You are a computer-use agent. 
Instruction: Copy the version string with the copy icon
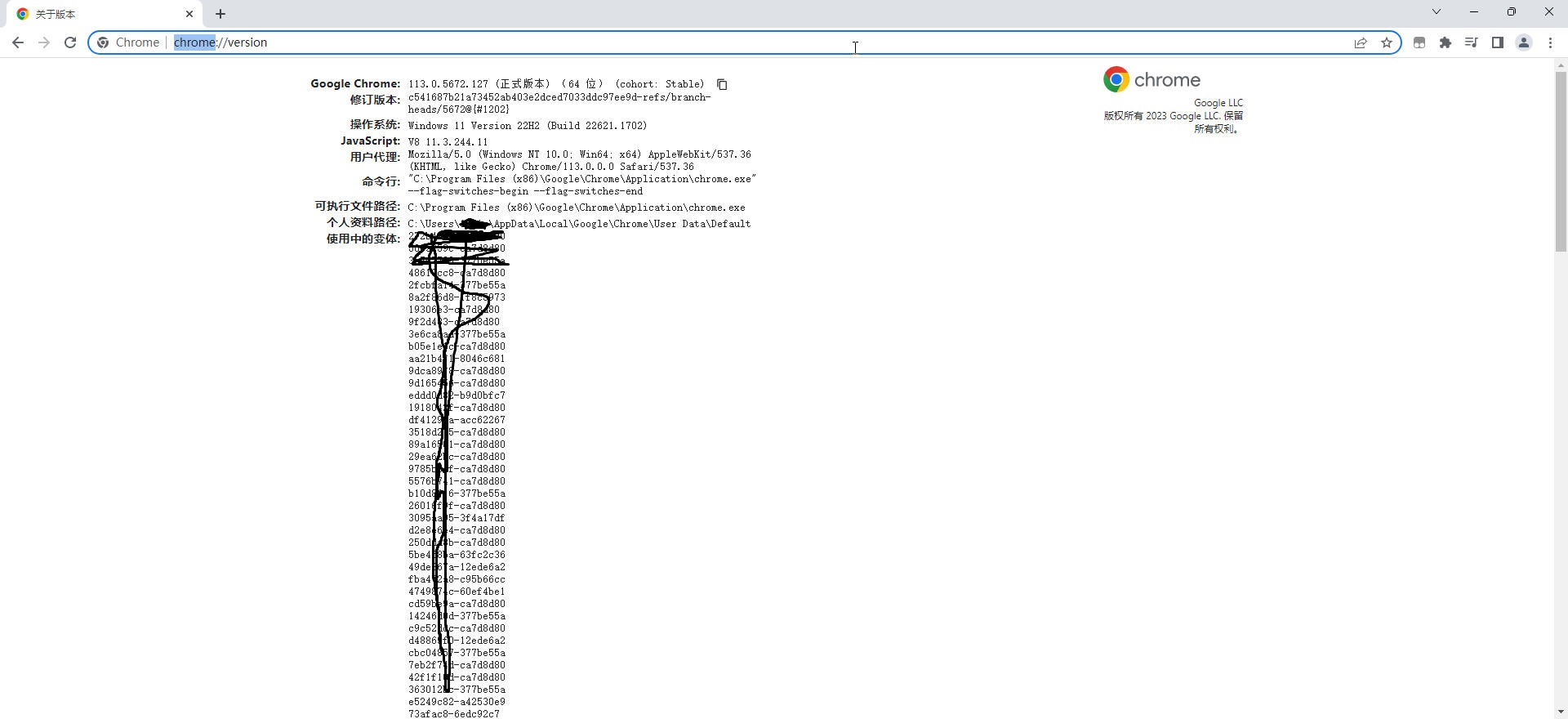pos(722,84)
